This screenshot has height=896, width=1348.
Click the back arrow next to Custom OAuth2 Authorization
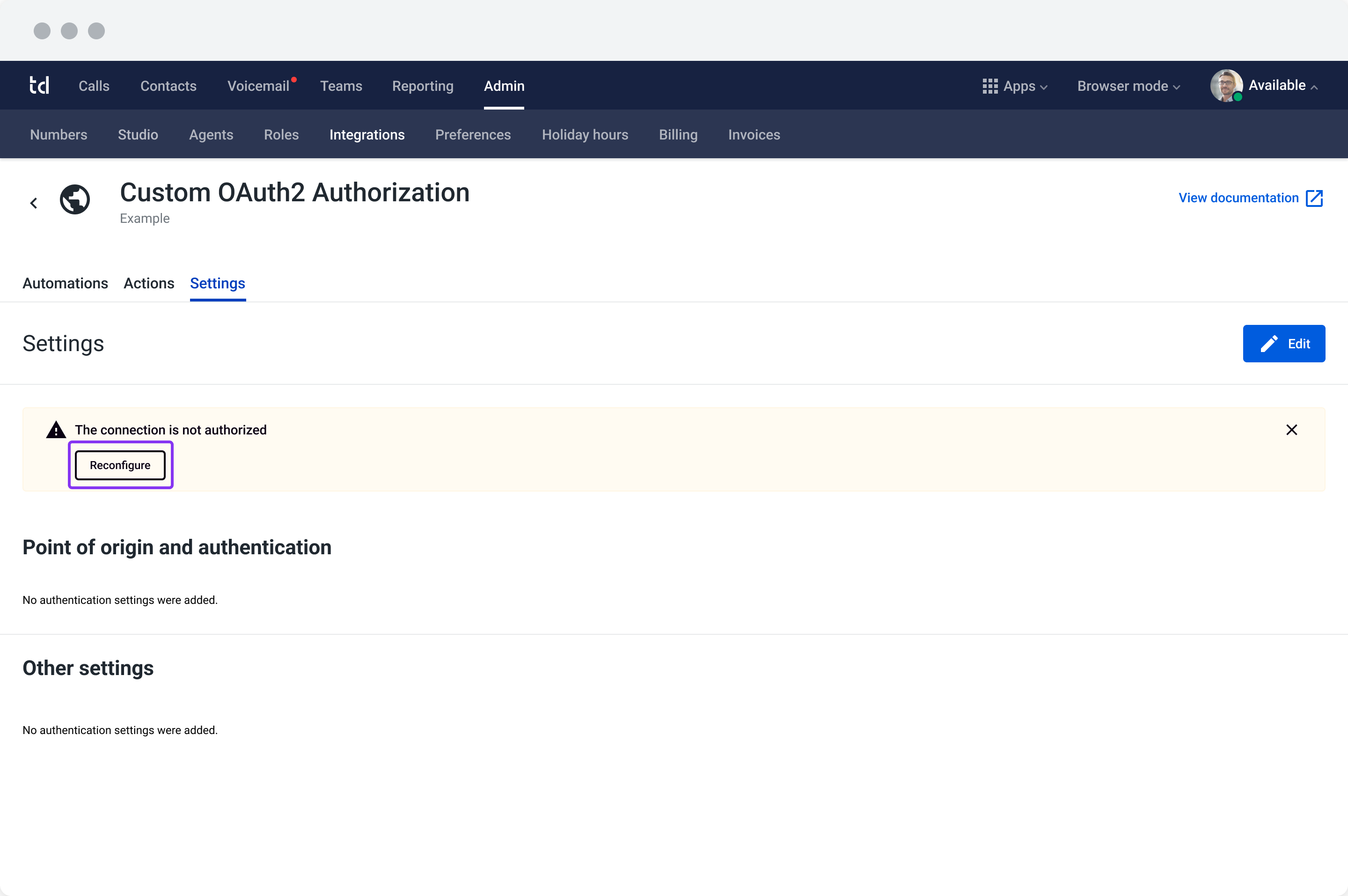click(x=33, y=202)
